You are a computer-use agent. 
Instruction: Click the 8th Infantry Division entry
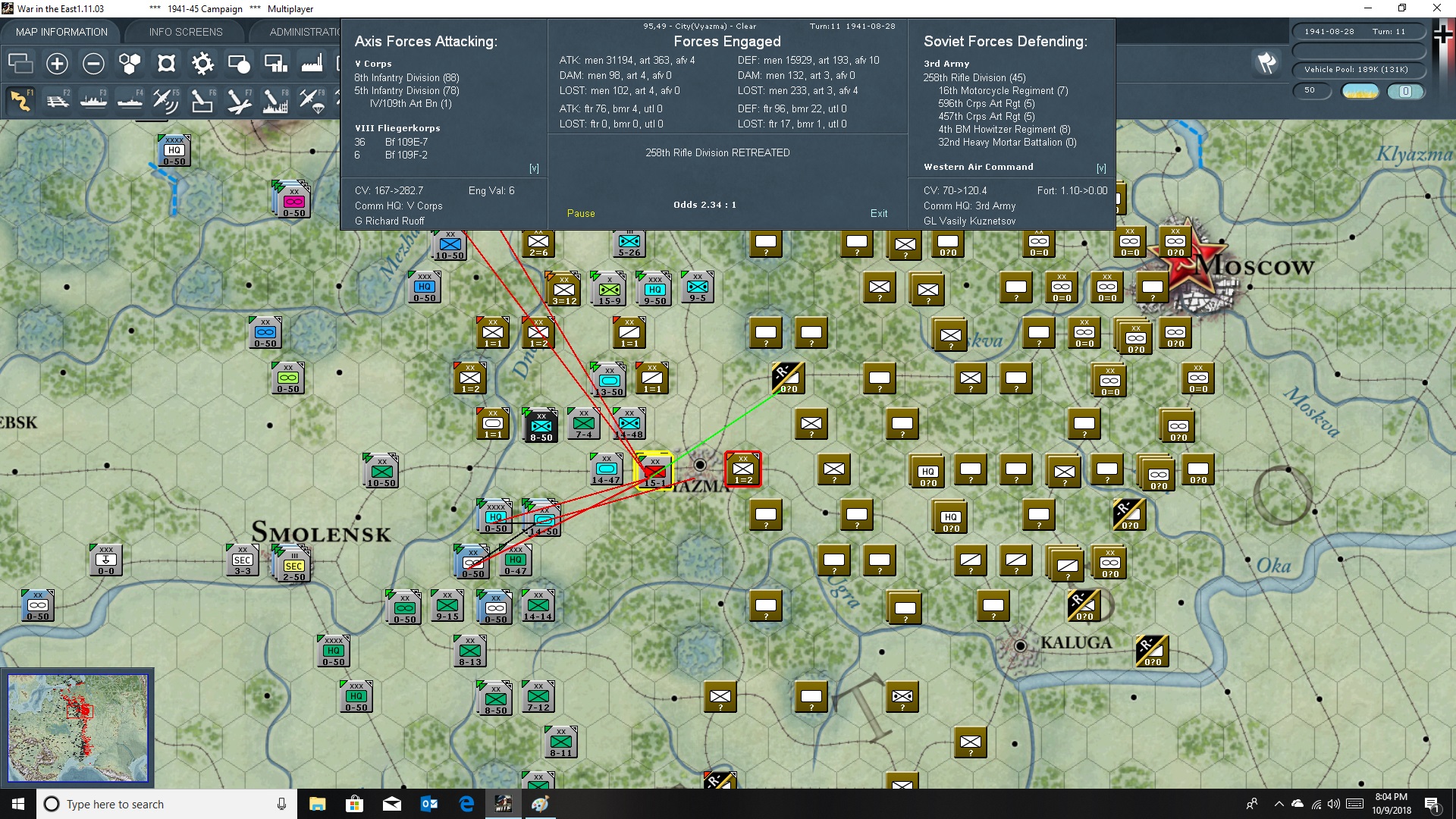406,77
